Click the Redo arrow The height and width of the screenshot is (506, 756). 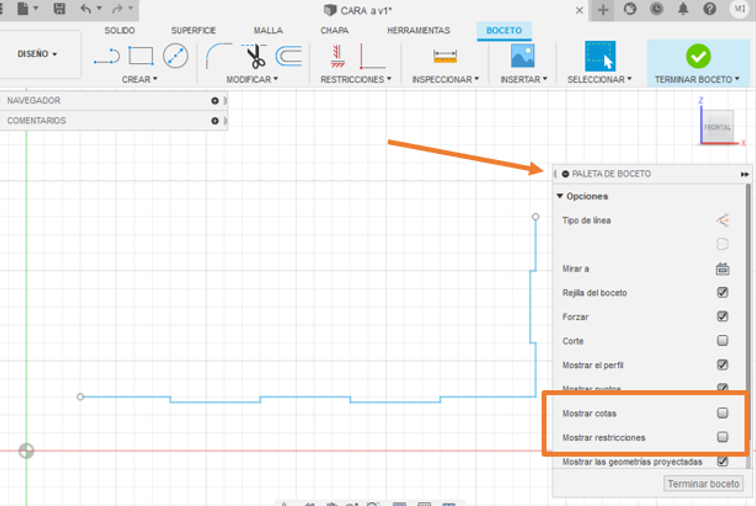[117, 9]
